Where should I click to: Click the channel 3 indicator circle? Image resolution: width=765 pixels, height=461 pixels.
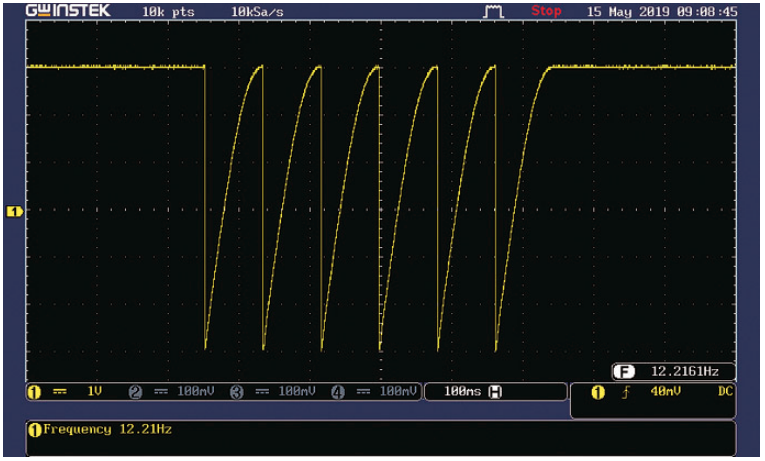click(237, 392)
